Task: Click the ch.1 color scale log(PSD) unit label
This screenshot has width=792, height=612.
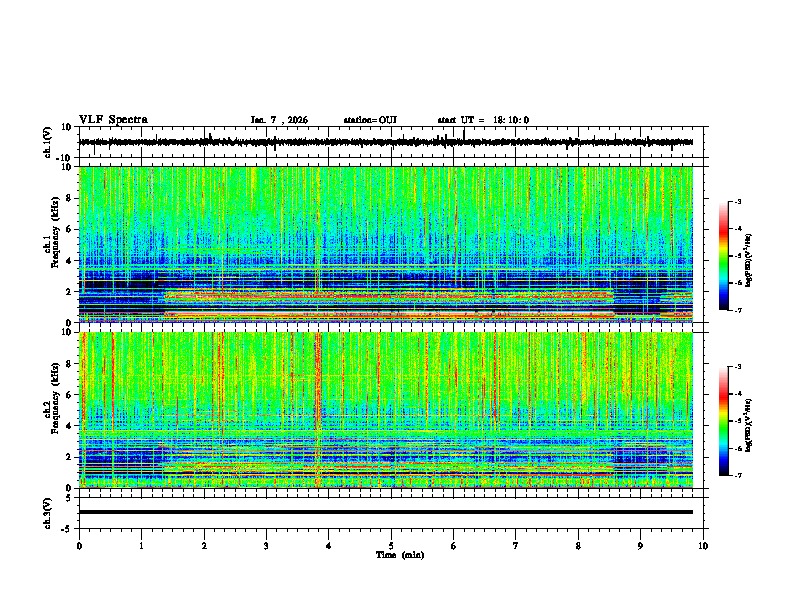Action: click(749, 260)
